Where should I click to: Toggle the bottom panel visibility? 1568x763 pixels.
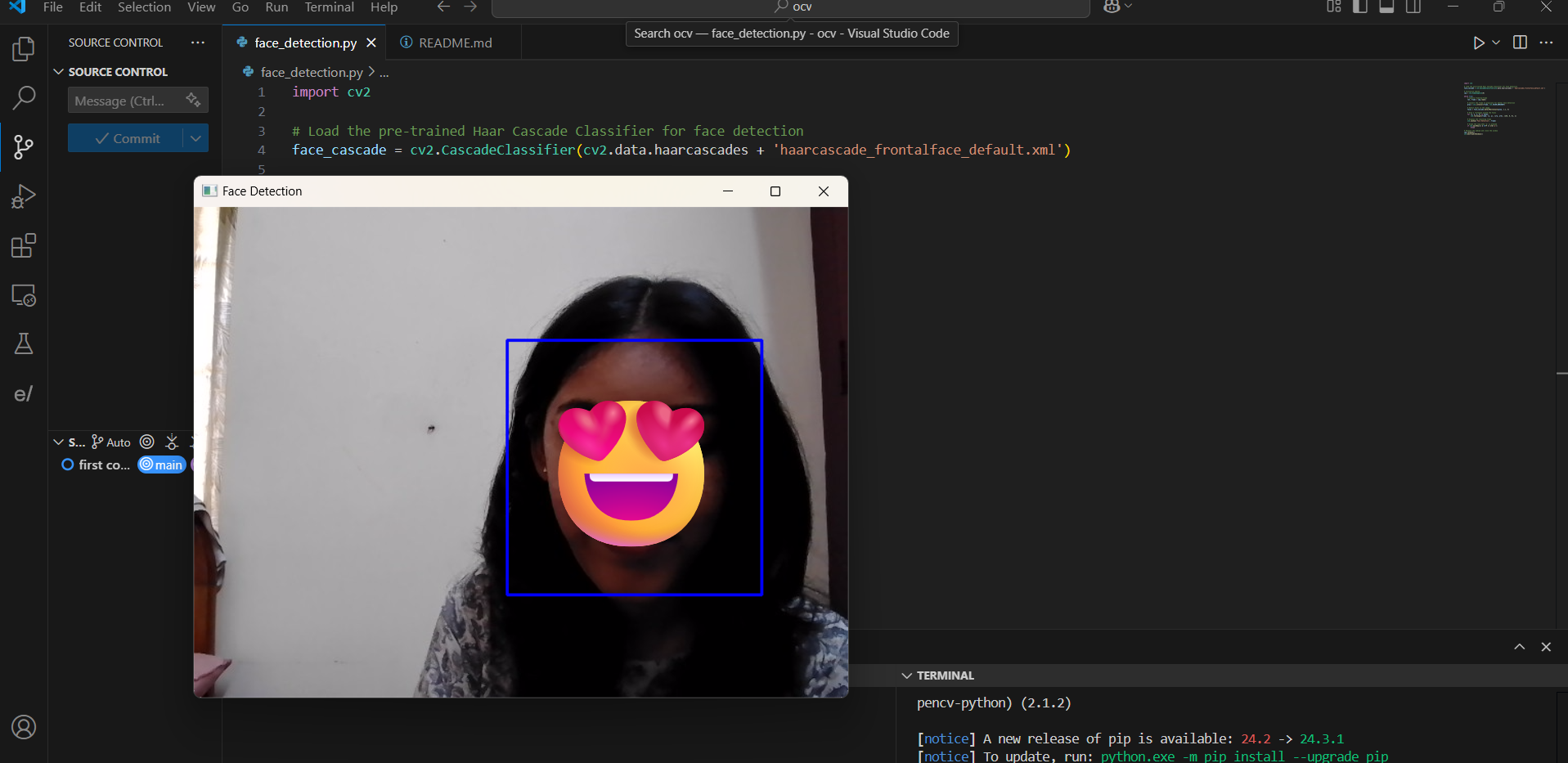point(1386,7)
